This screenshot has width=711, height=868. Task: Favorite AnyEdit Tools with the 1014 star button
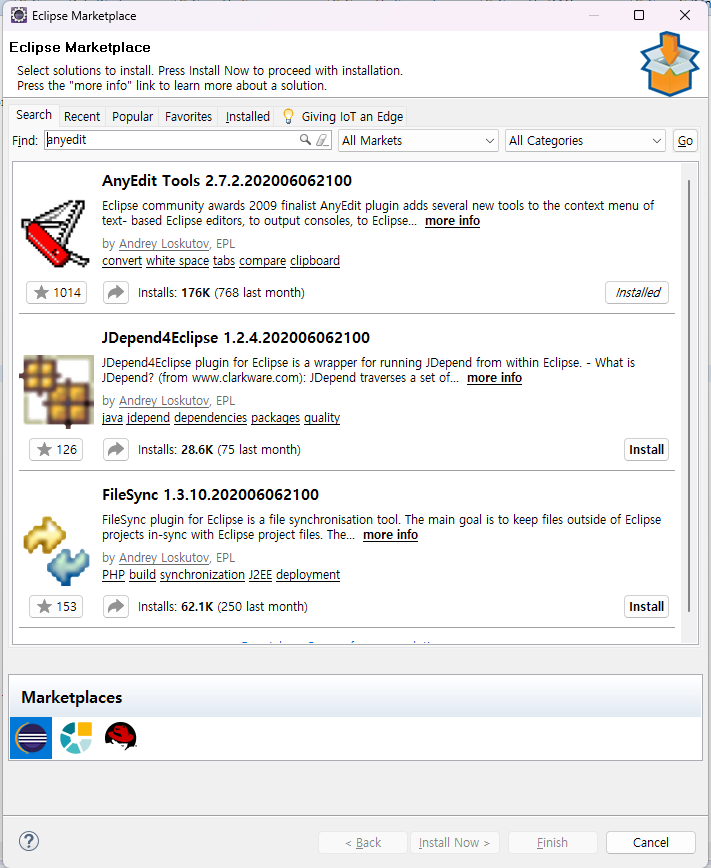56,292
